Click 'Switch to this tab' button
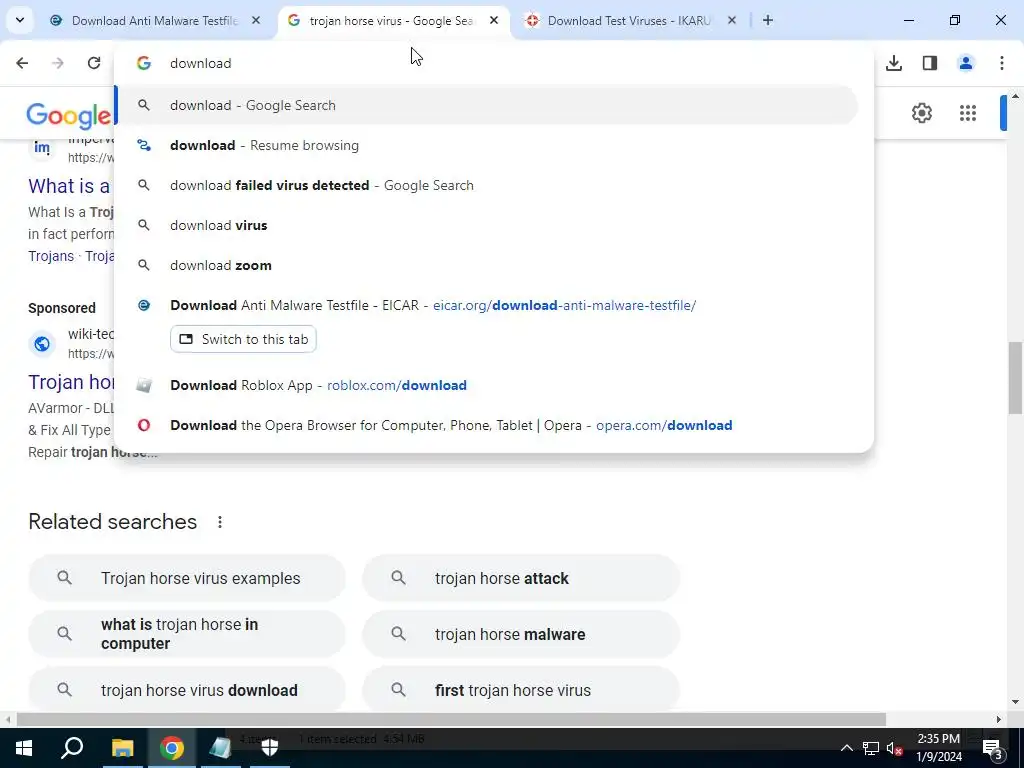 coord(244,339)
